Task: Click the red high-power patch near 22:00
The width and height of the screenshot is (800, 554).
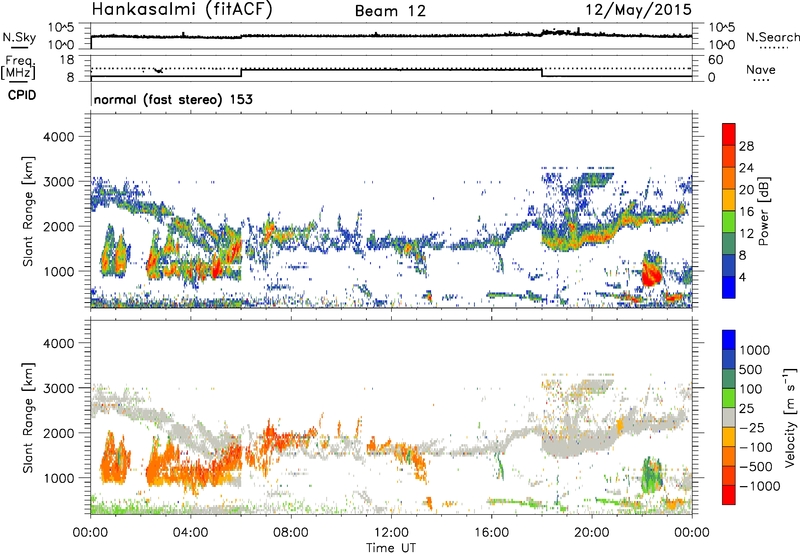Action: point(651,272)
